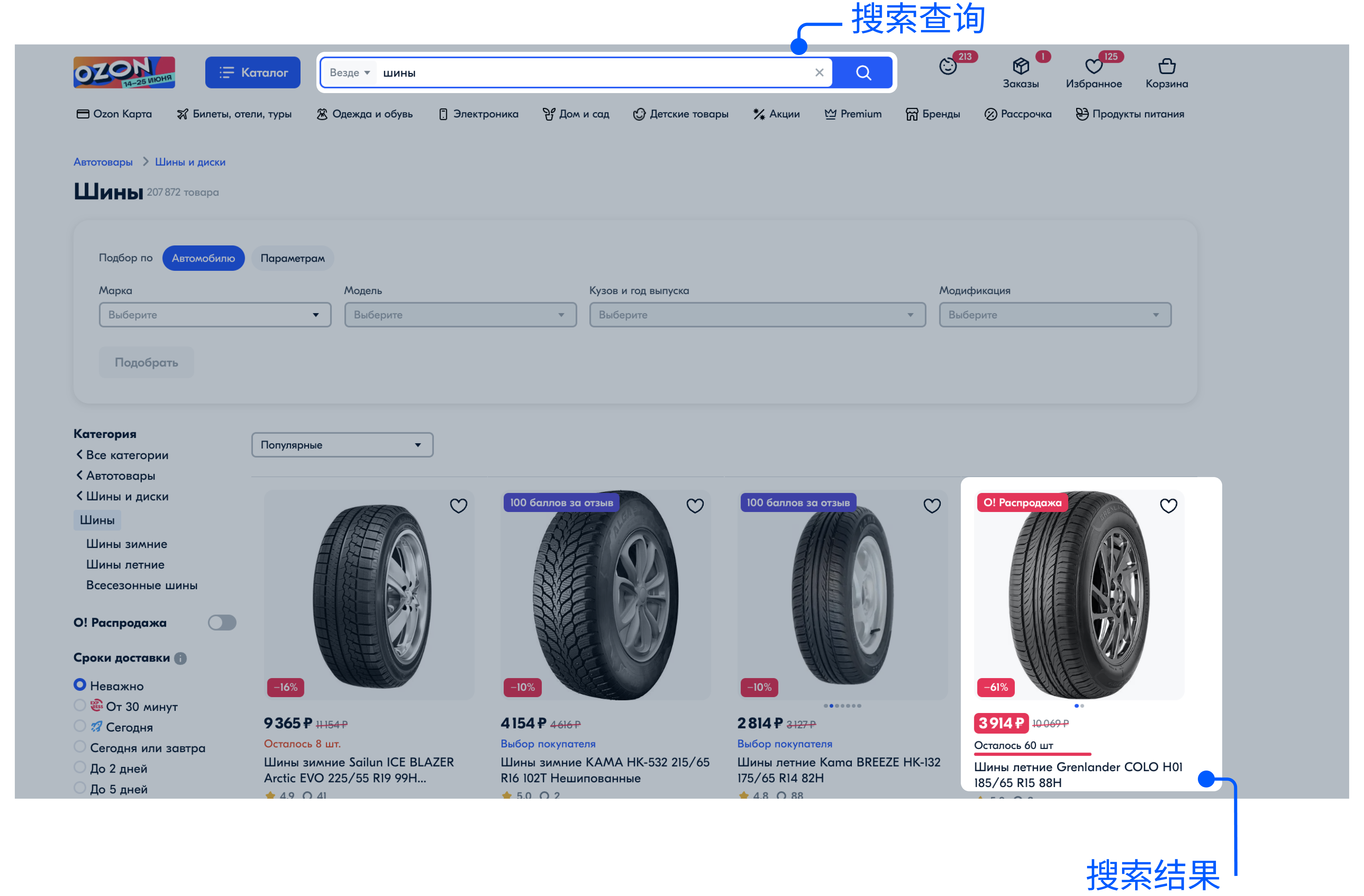Open the Популярные sort dropdown
Screen dimensions: 1364x896
pyautogui.click(x=342, y=445)
